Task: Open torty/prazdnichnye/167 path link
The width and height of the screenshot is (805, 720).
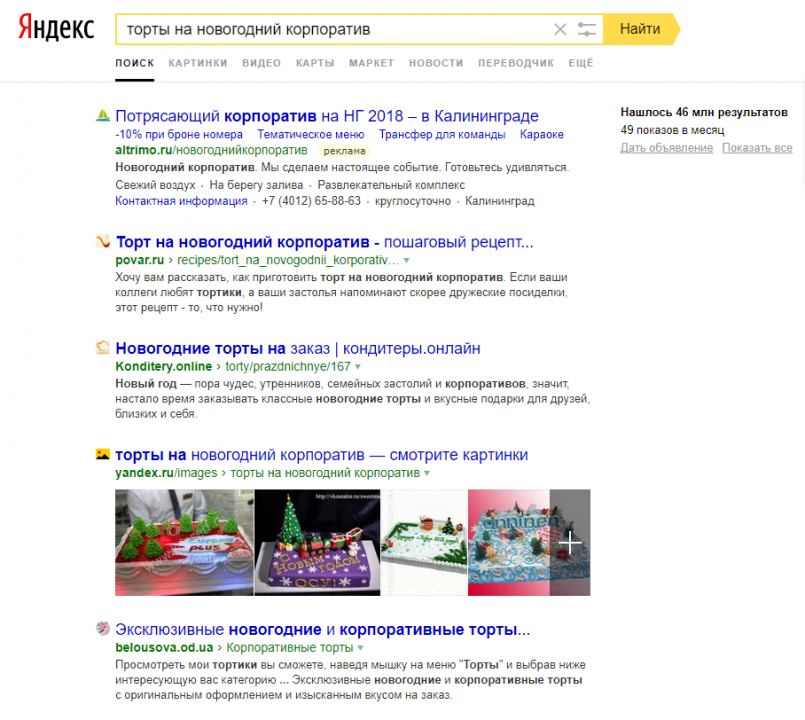Action: 288,366
